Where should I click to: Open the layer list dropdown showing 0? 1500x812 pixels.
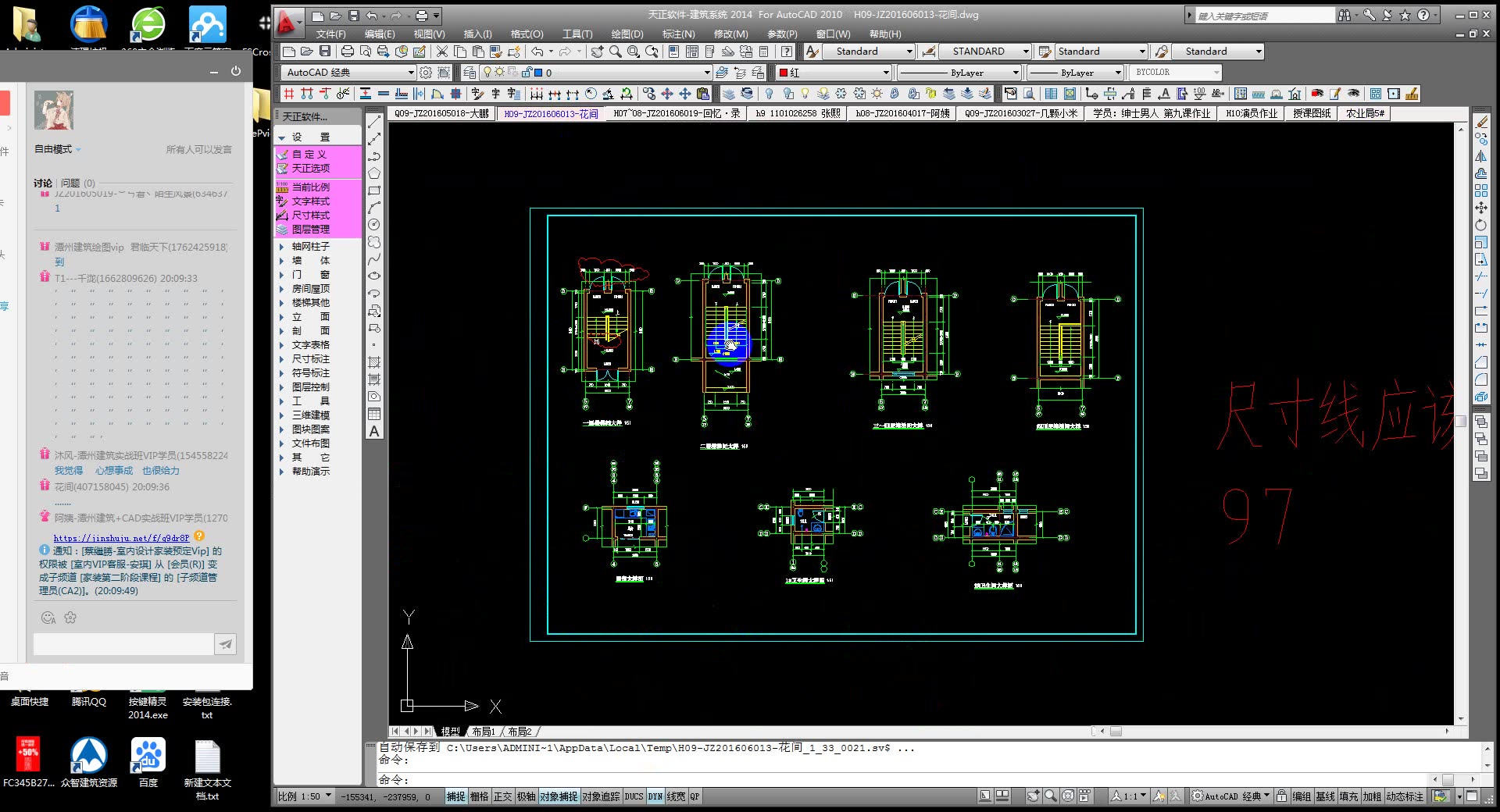(596, 73)
